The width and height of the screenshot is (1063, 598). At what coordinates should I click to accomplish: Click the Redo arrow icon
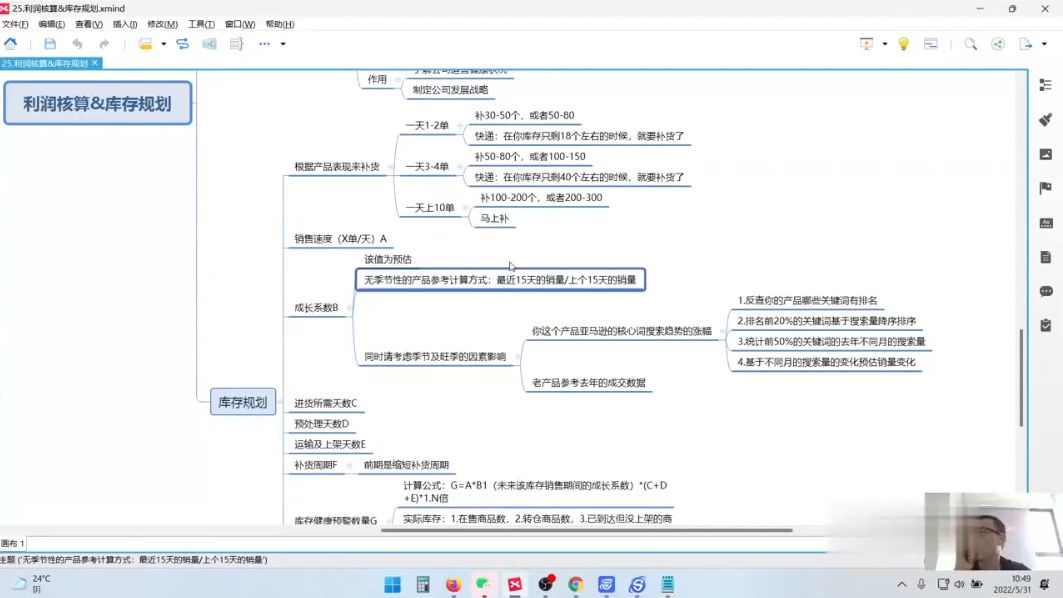pyautogui.click(x=104, y=44)
